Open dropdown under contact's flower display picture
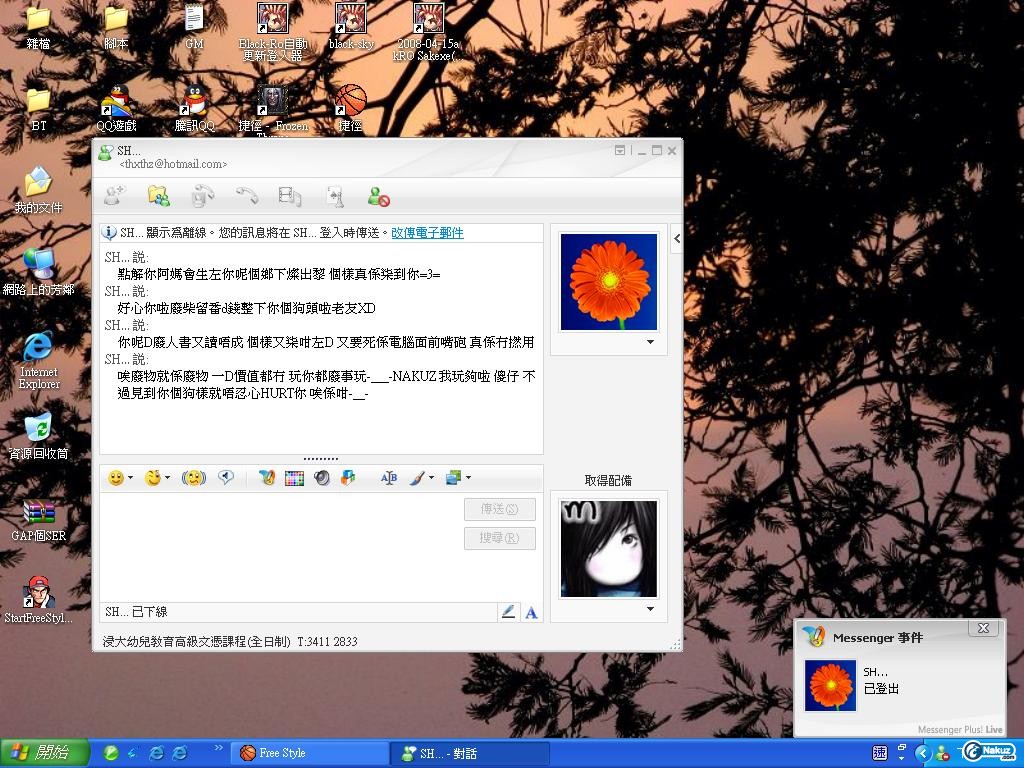Viewport: 1024px width, 768px height. 650,342
